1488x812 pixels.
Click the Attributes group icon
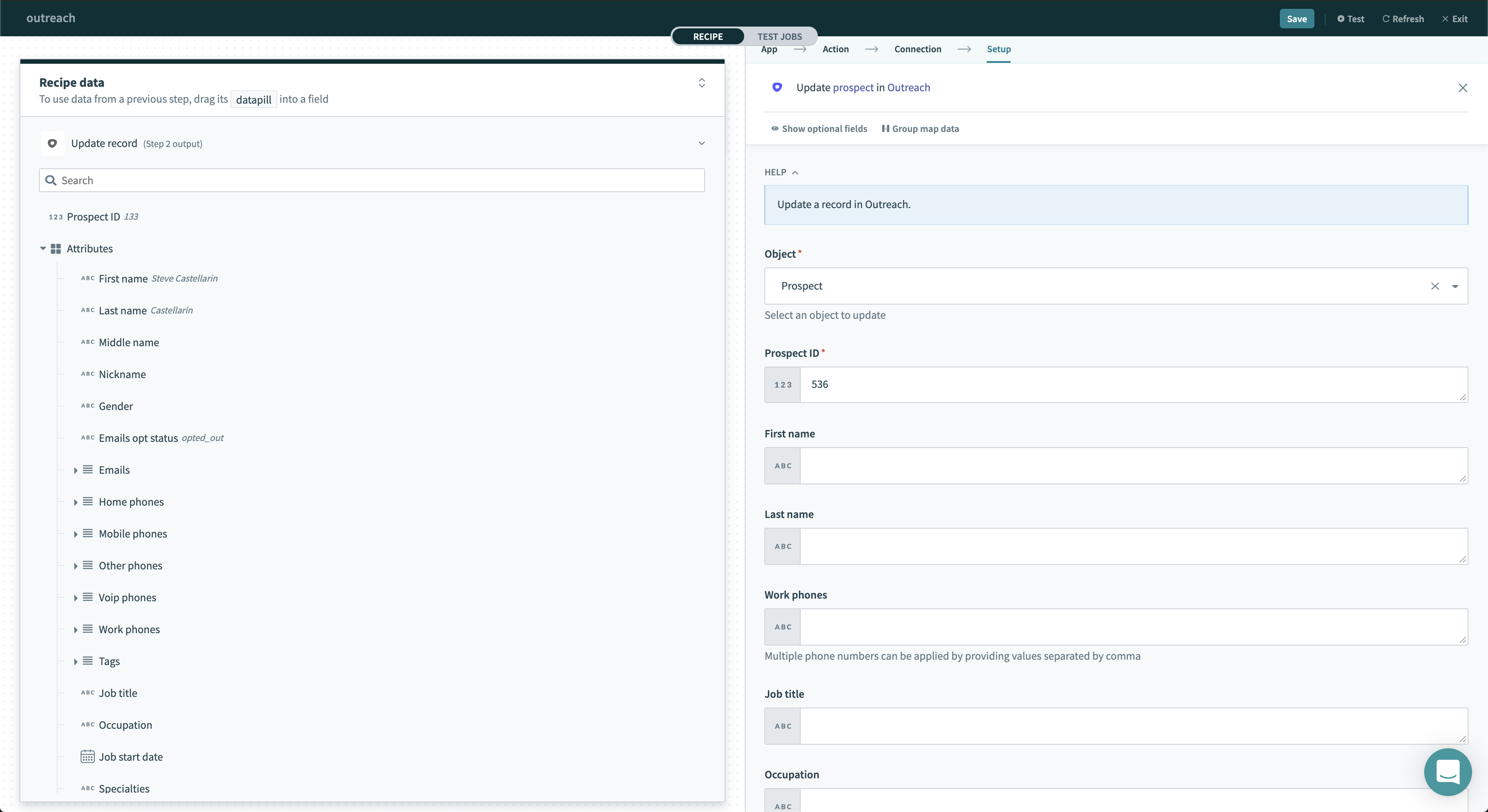55,248
